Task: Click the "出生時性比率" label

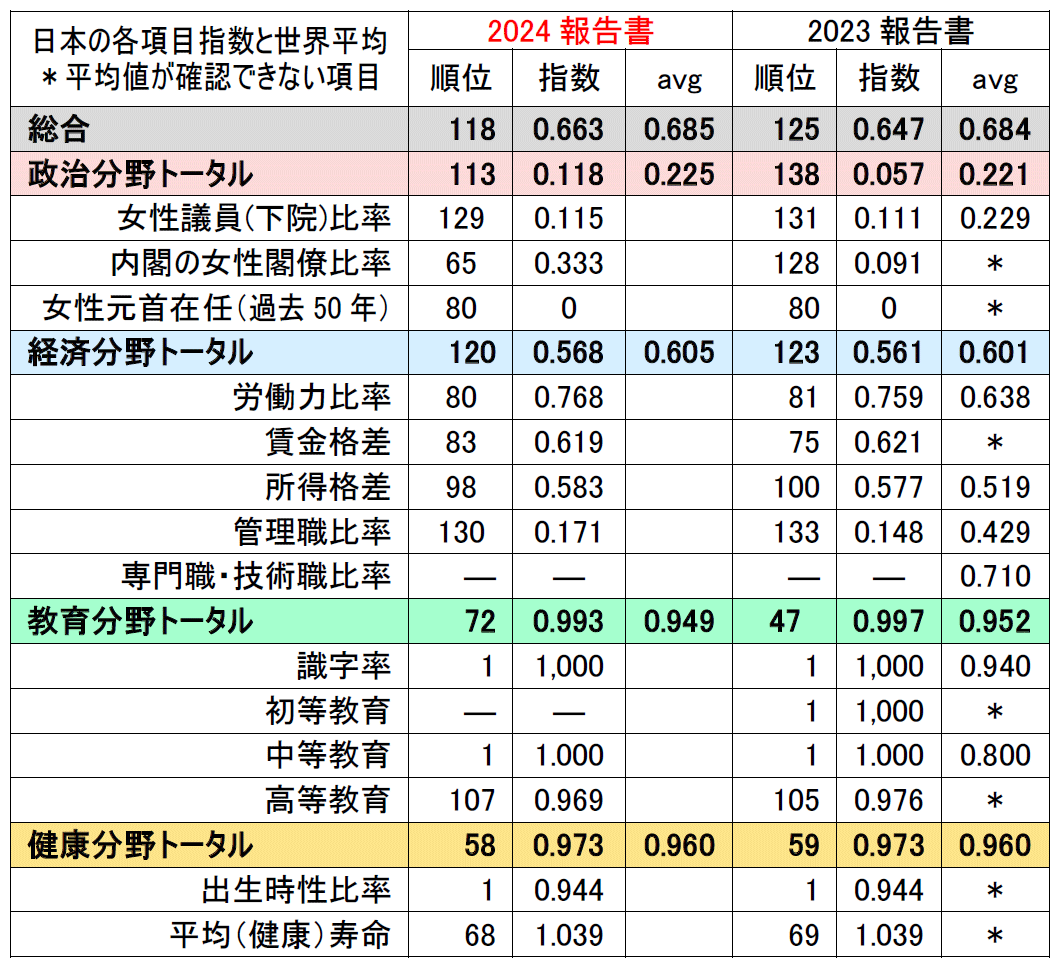Action: [297, 890]
